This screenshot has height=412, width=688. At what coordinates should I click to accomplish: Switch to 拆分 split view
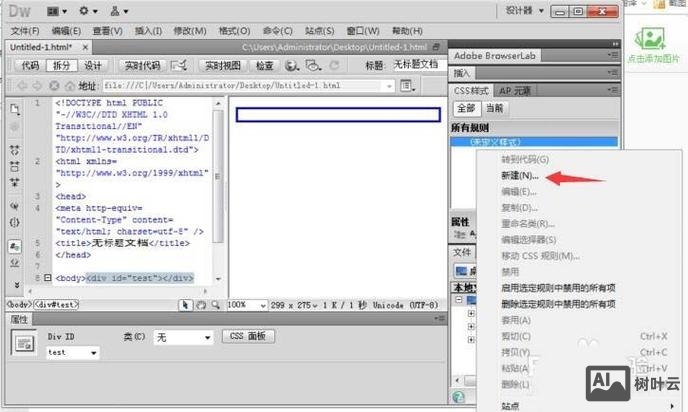point(61,66)
